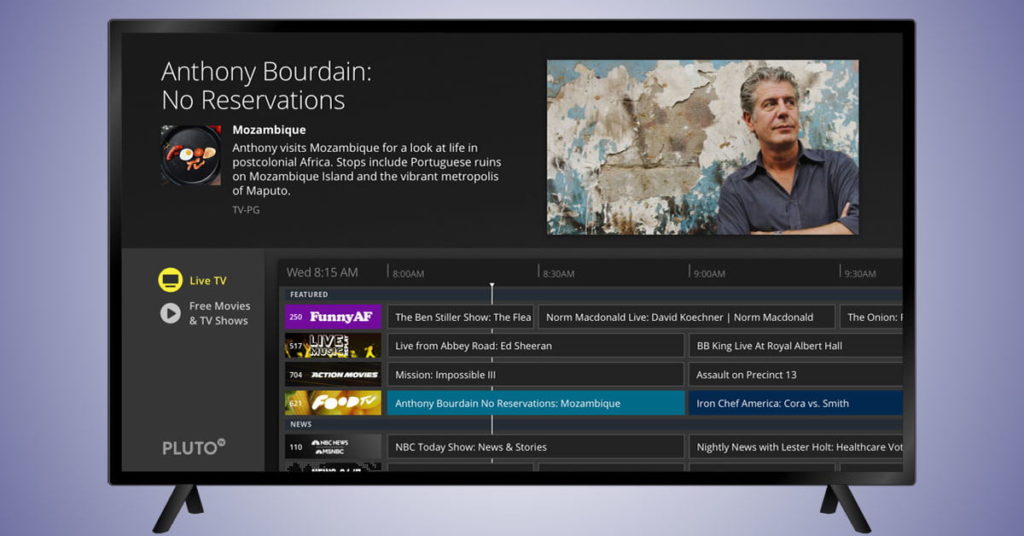Image resolution: width=1024 pixels, height=536 pixels.
Task: Open the Live TV menu item
Action: click(208, 281)
